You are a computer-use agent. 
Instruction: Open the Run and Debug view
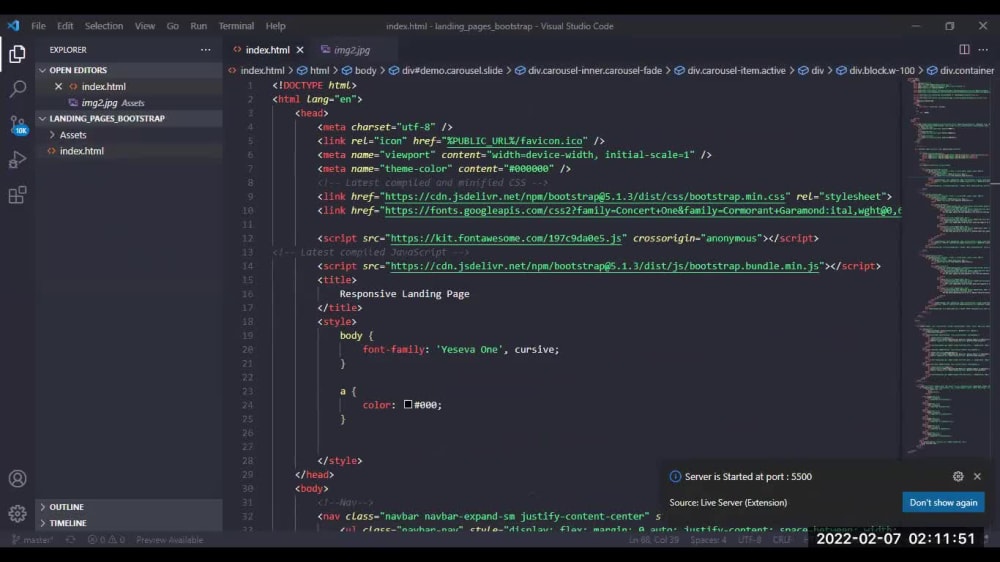17,159
